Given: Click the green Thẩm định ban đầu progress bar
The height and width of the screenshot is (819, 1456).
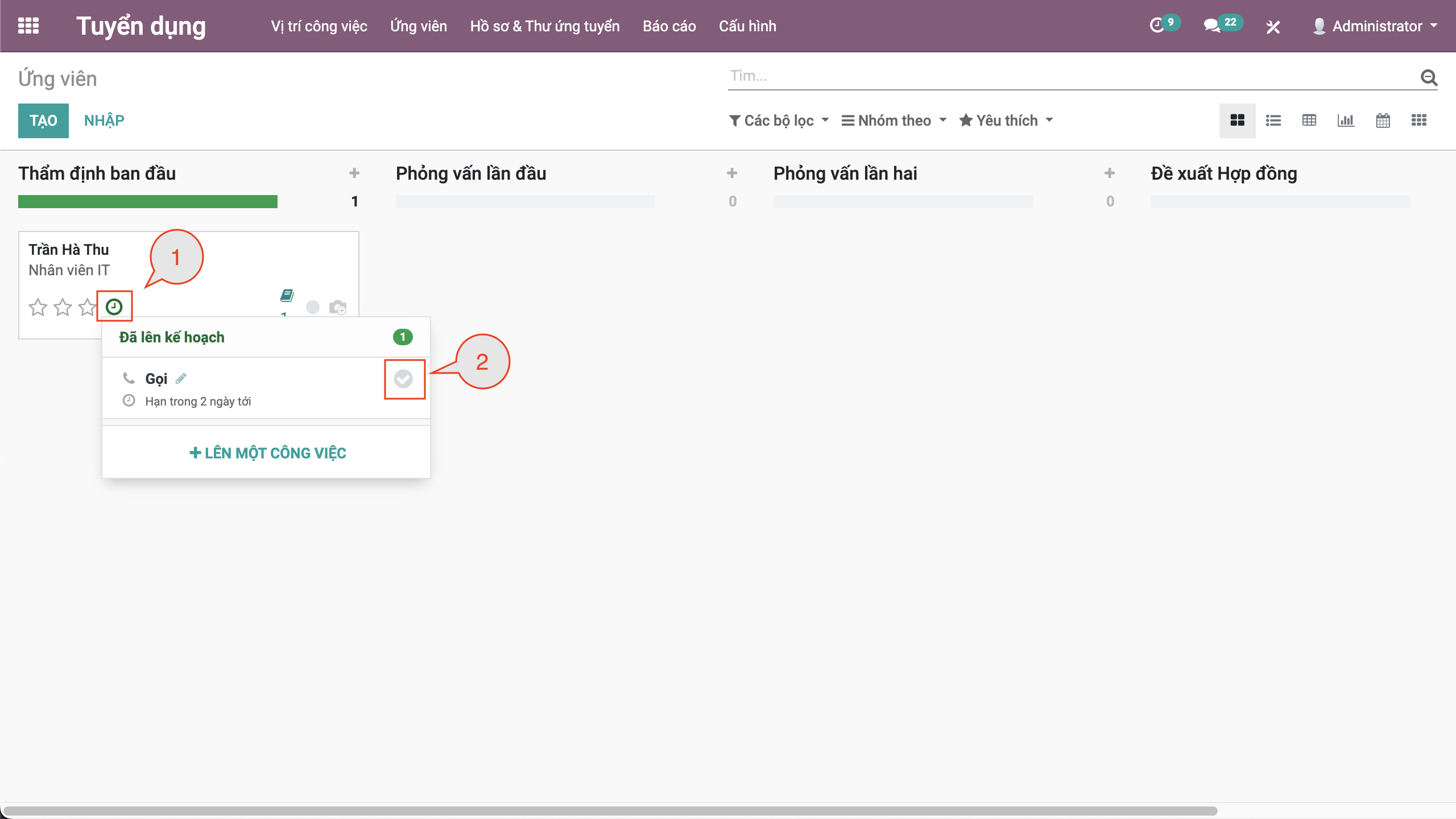Looking at the screenshot, I should pos(148,201).
